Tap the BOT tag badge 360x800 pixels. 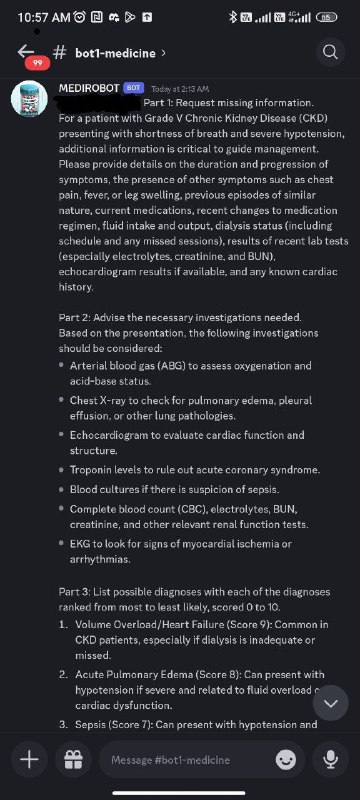pos(134,88)
